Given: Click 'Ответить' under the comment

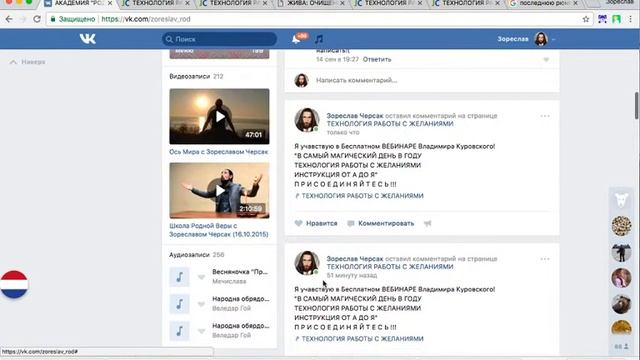Looking at the screenshot, I should [x=377, y=60].
